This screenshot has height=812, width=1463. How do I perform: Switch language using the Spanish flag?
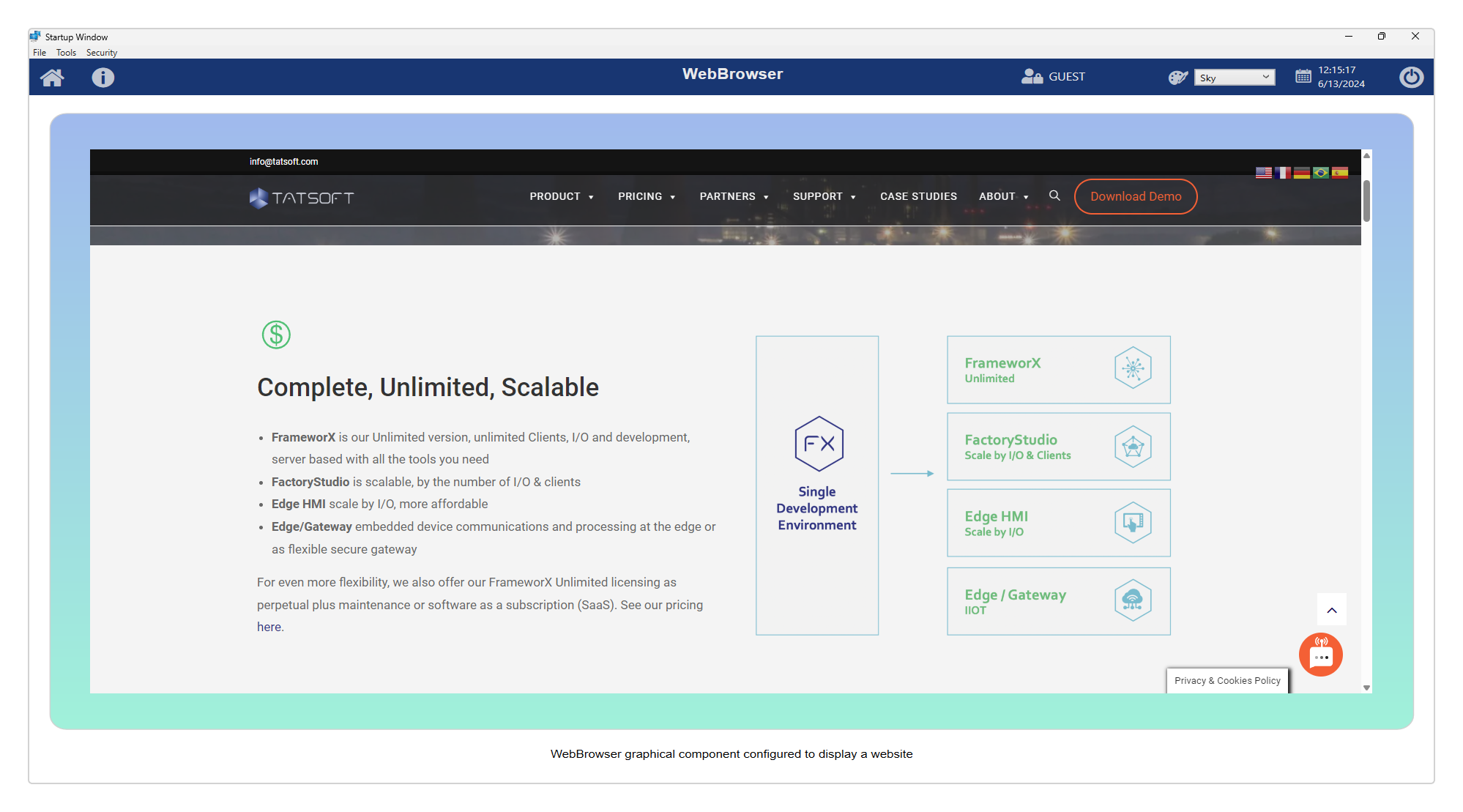[1340, 173]
